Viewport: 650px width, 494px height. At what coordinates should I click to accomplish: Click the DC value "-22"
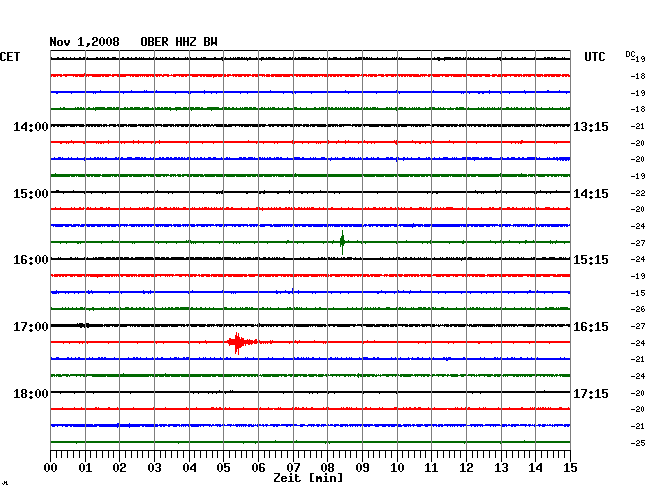pyautogui.click(x=638, y=193)
